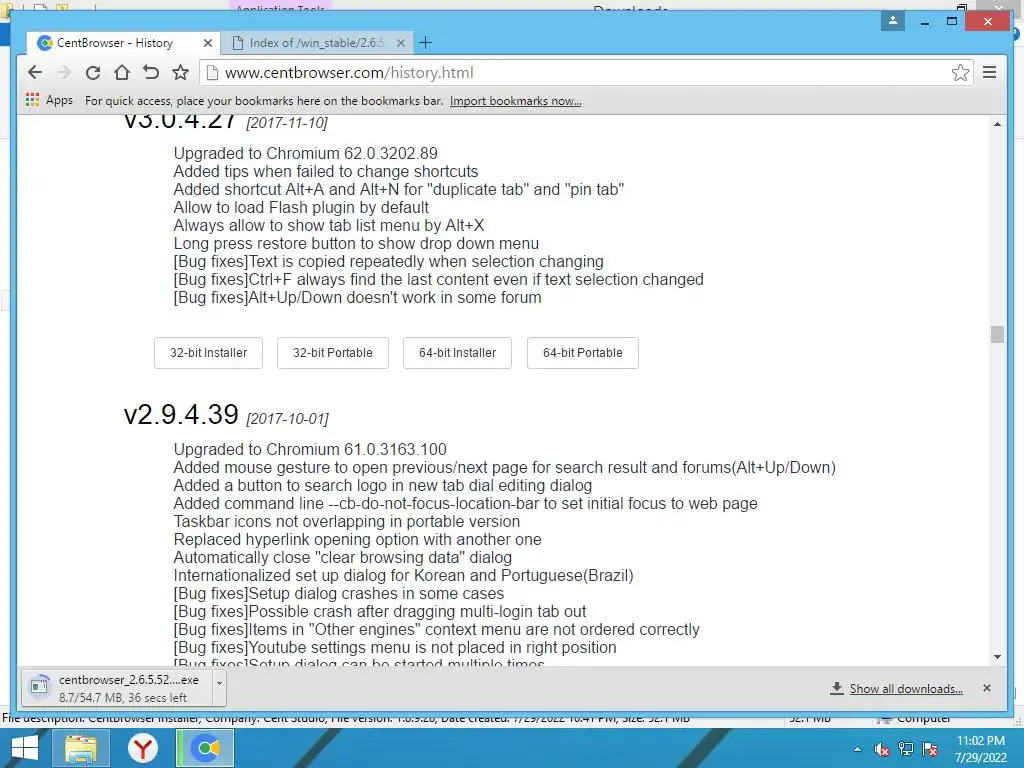This screenshot has width=1024, height=768.
Task: Click the scrollbar up arrow
Action: (x=997, y=124)
